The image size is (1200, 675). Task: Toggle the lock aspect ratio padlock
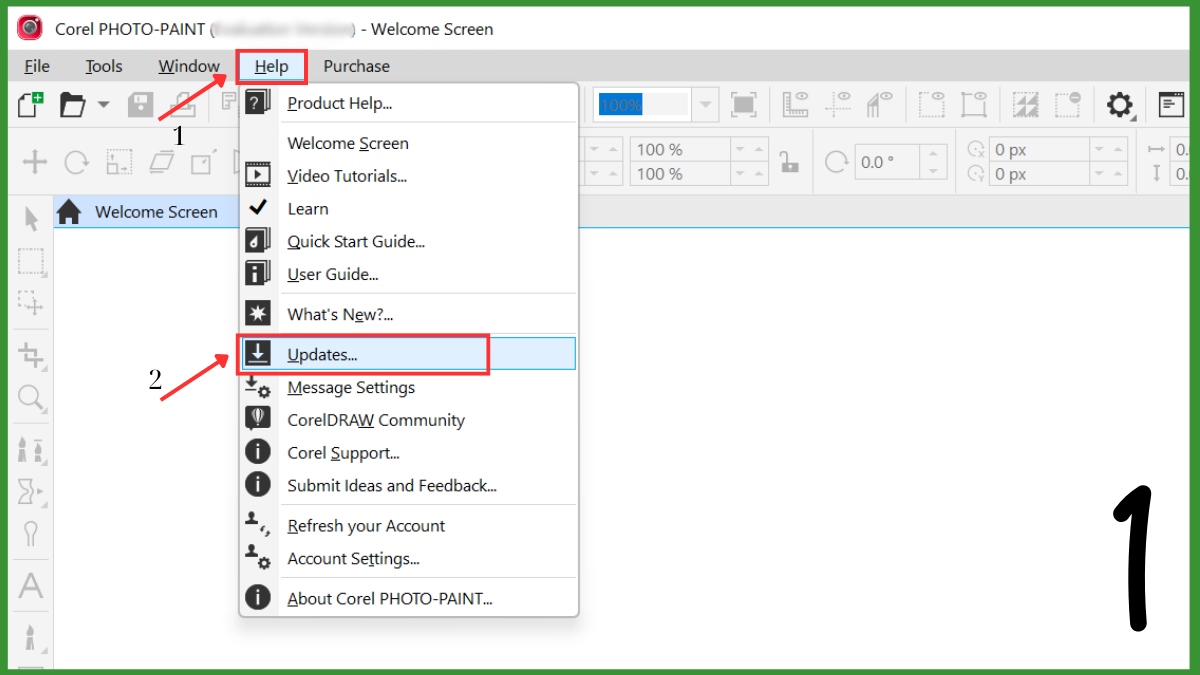tap(790, 162)
